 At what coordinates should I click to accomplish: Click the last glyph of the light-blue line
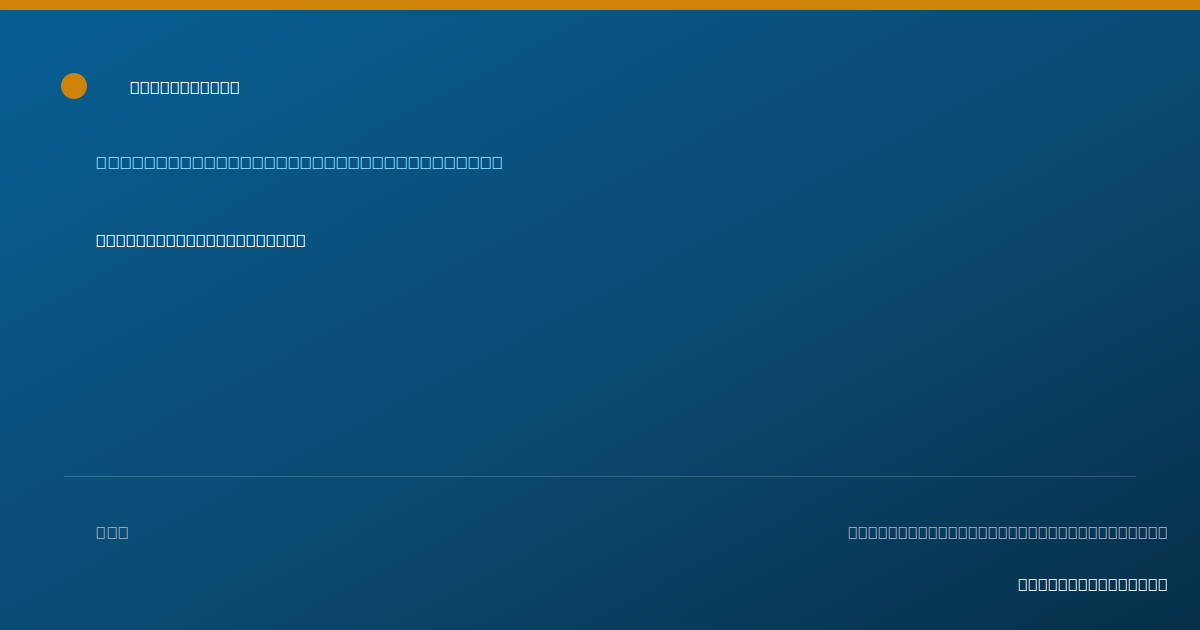tap(497, 162)
